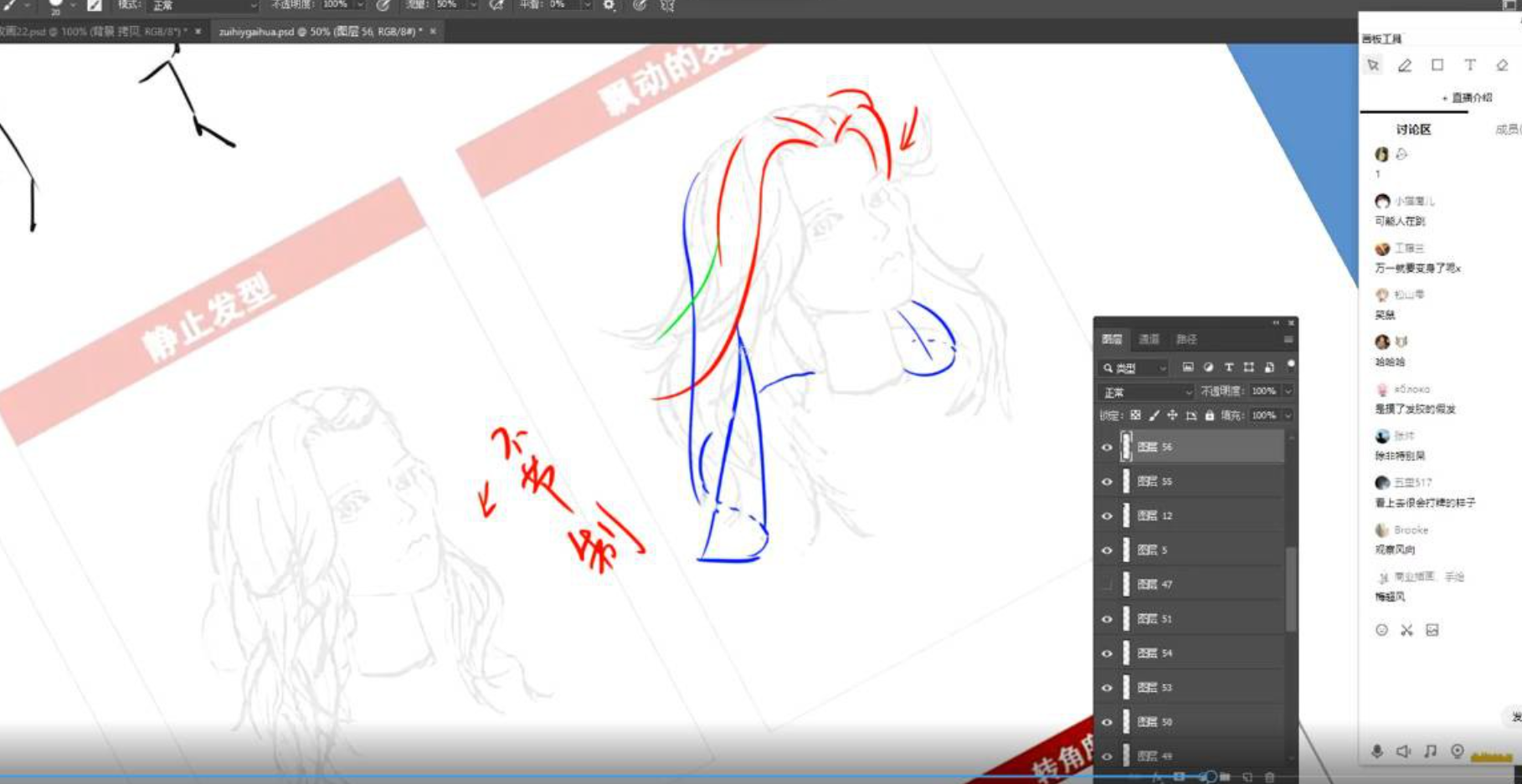Hide layer 51 with eye icon
The height and width of the screenshot is (784, 1522).
[1107, 618]
